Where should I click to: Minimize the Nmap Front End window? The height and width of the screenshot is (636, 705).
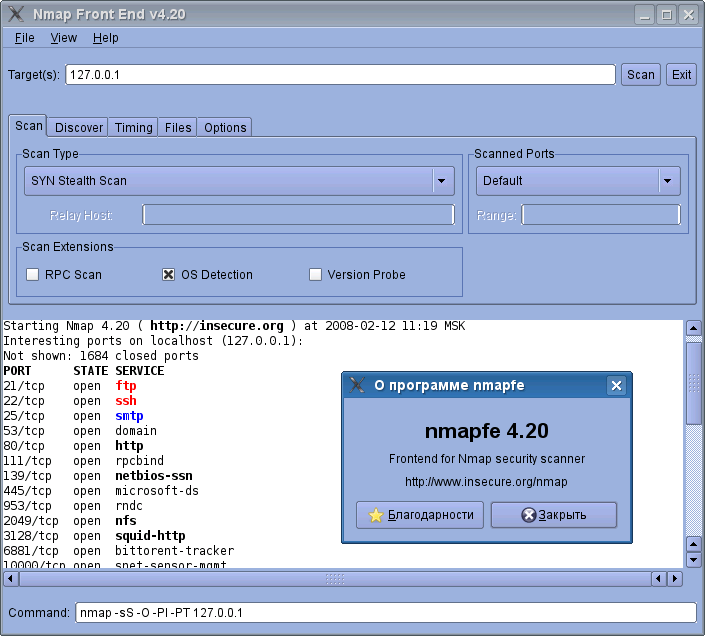[x=645, y=15]
